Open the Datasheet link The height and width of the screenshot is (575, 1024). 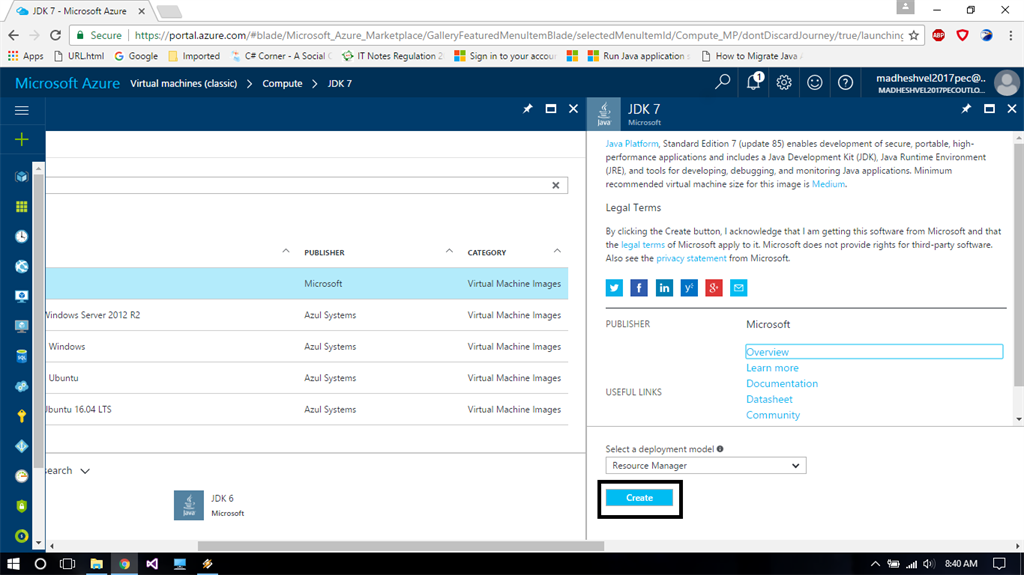point(769,399)
